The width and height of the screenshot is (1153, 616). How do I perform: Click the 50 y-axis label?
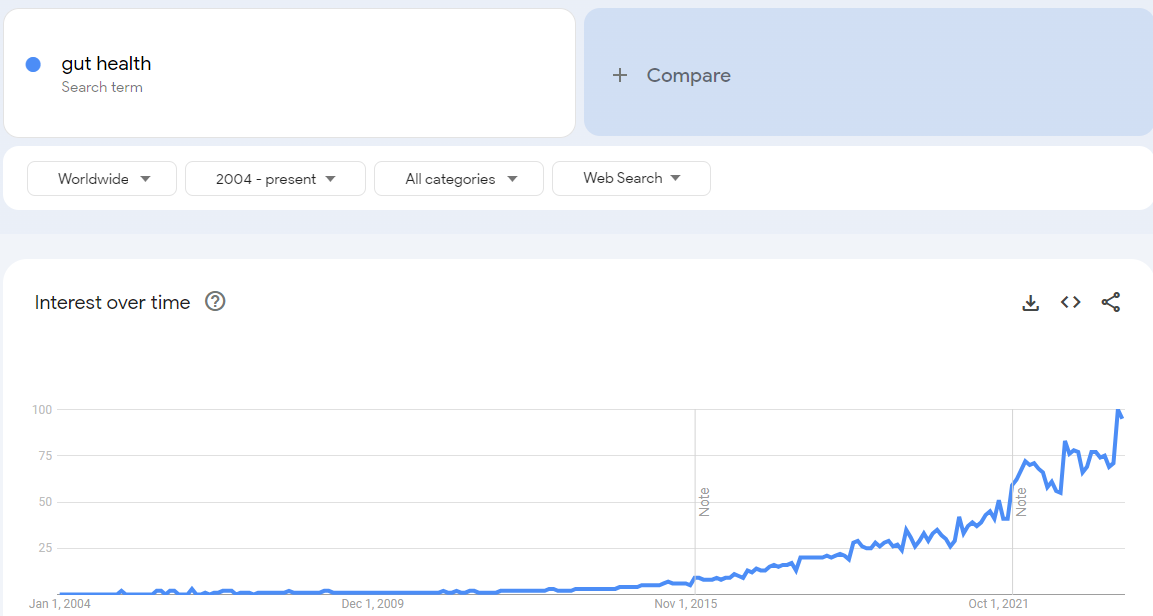tap(46, 502)
